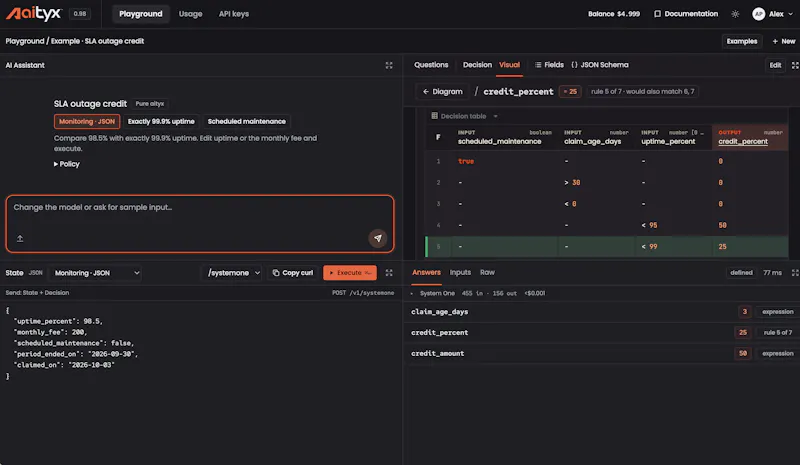
Task: Click the Examples button
Action: [x=741, y=41]
